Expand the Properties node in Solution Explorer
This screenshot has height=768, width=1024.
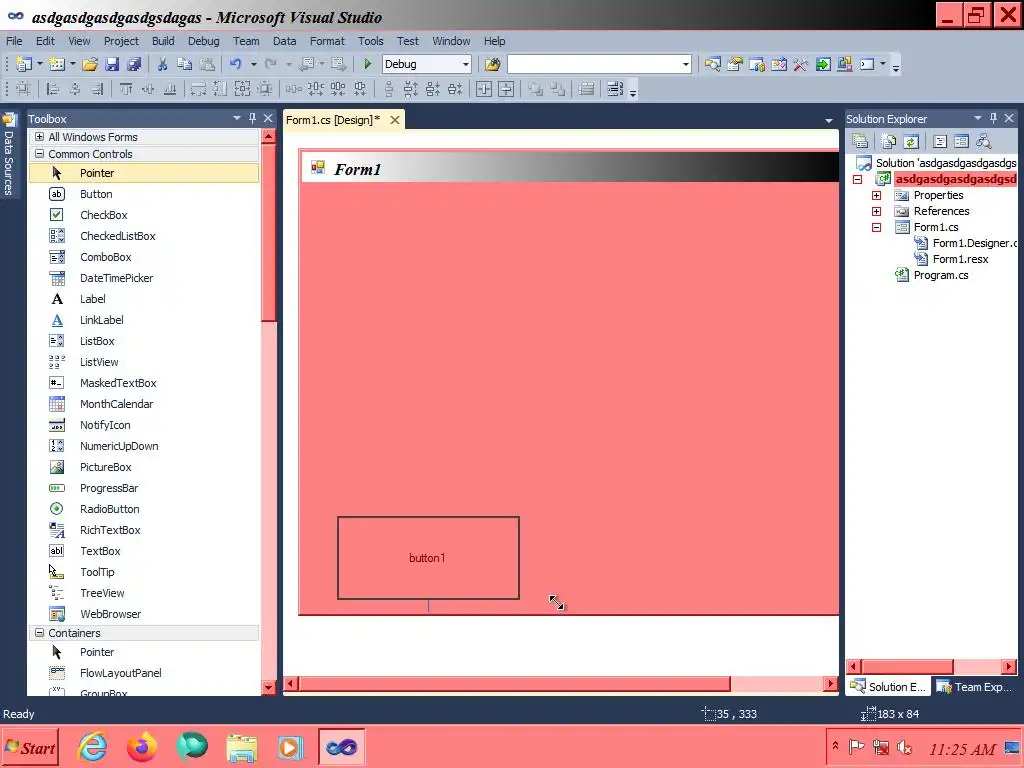click(x=876, y=195)
